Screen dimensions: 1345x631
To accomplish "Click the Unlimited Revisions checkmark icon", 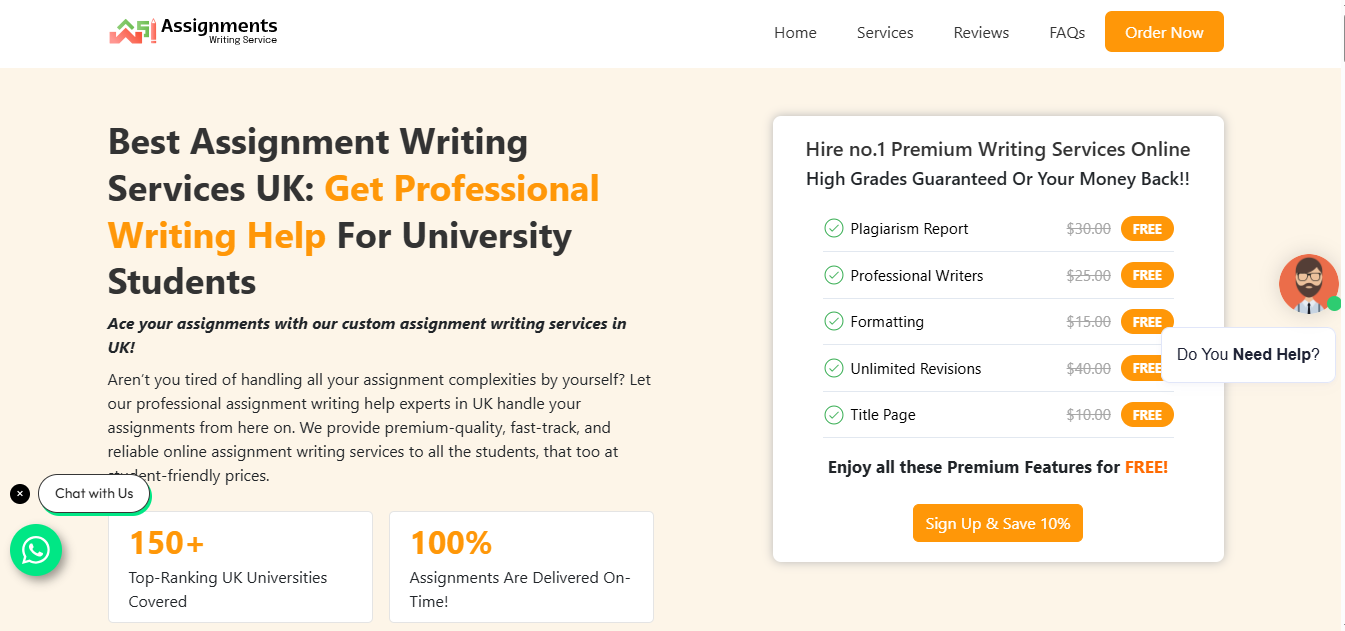I will (833, 368).
